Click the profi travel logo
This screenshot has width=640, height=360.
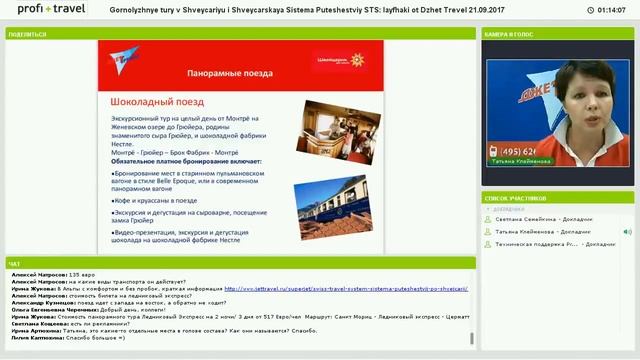click(51, 9)
